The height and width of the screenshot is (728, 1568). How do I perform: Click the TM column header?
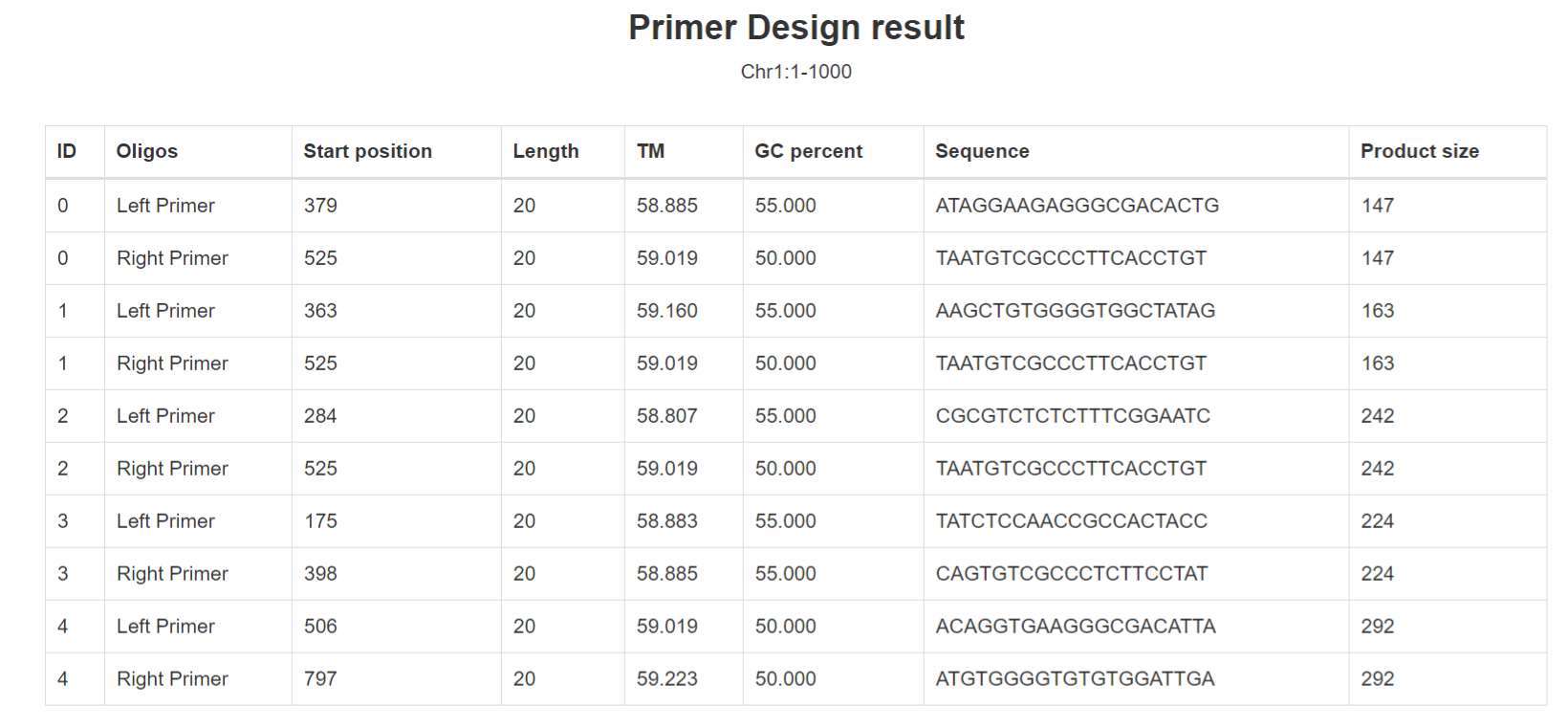coord(650,151)
